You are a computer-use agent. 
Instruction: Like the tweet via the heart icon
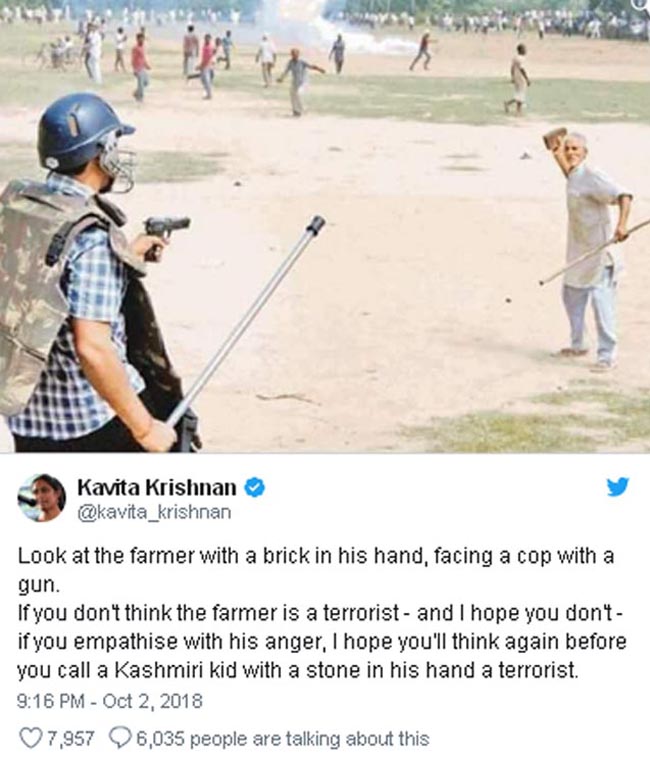click(x=30, y=738)
